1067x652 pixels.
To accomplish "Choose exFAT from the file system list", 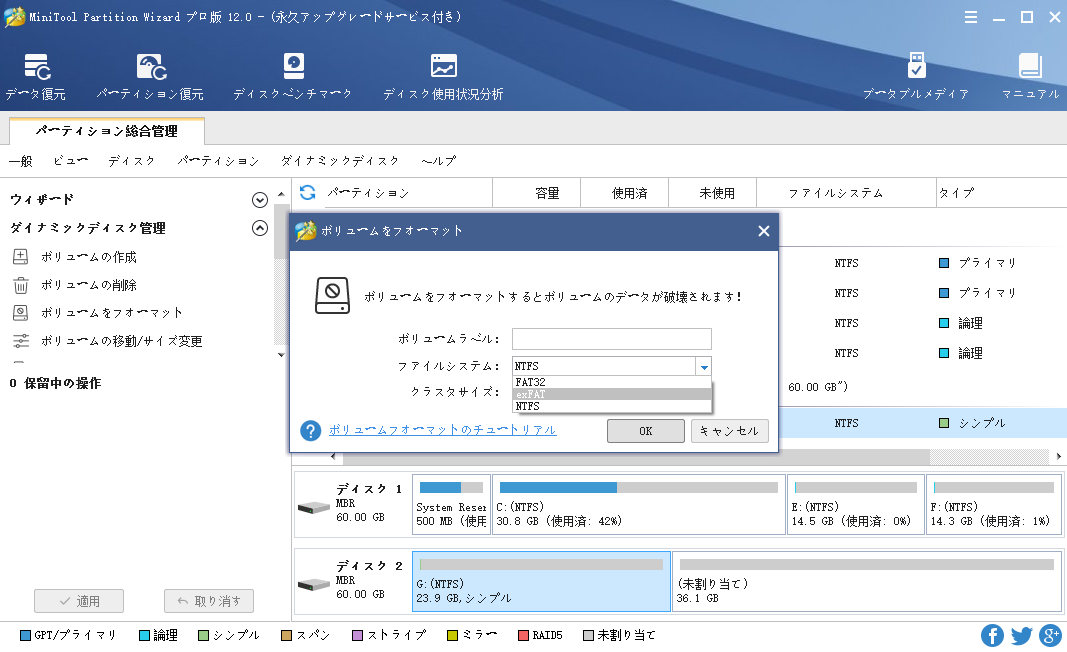I will coord(612,394).
